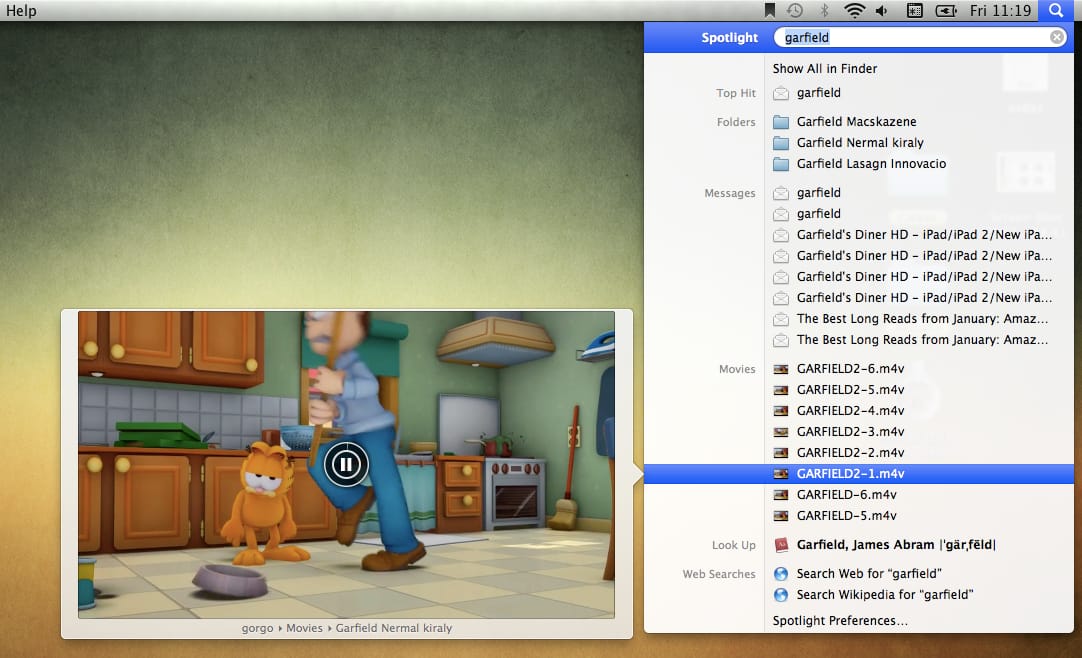Open the Bluetooth menu bar icon

coord(824,10)
